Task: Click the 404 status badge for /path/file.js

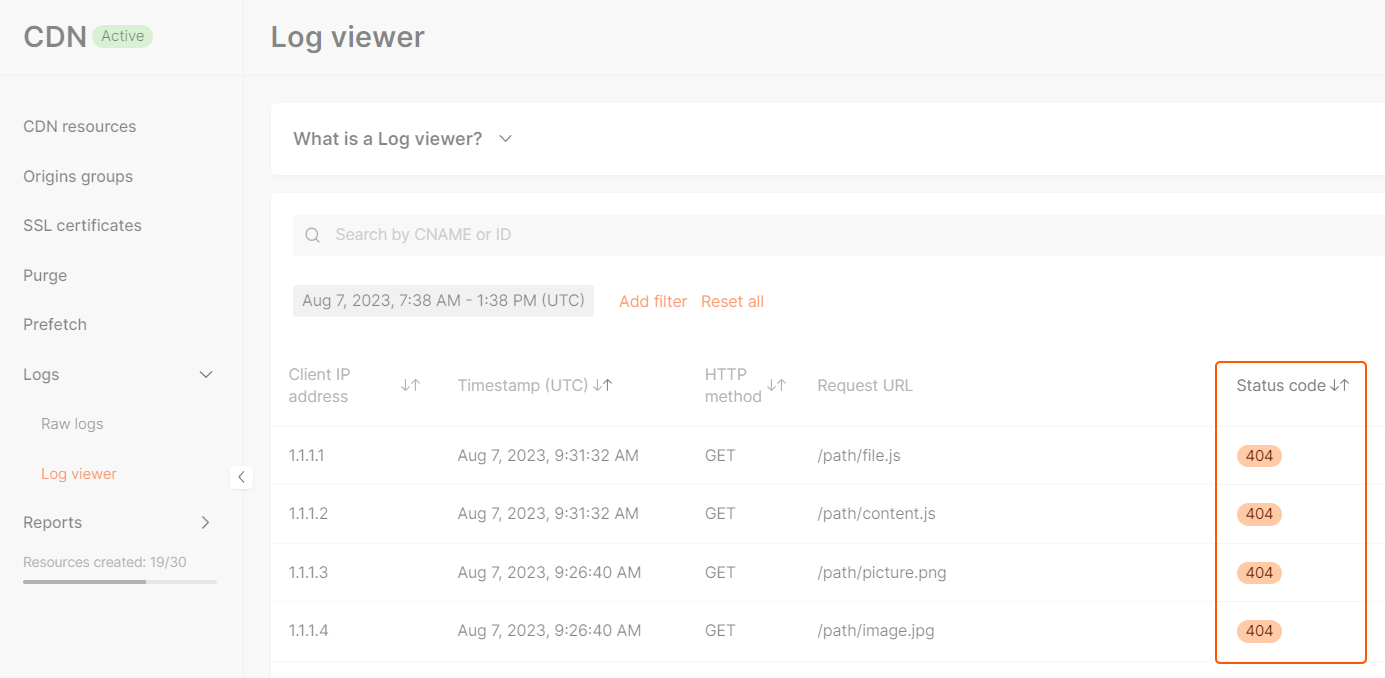Action: tap(1258, 455)
